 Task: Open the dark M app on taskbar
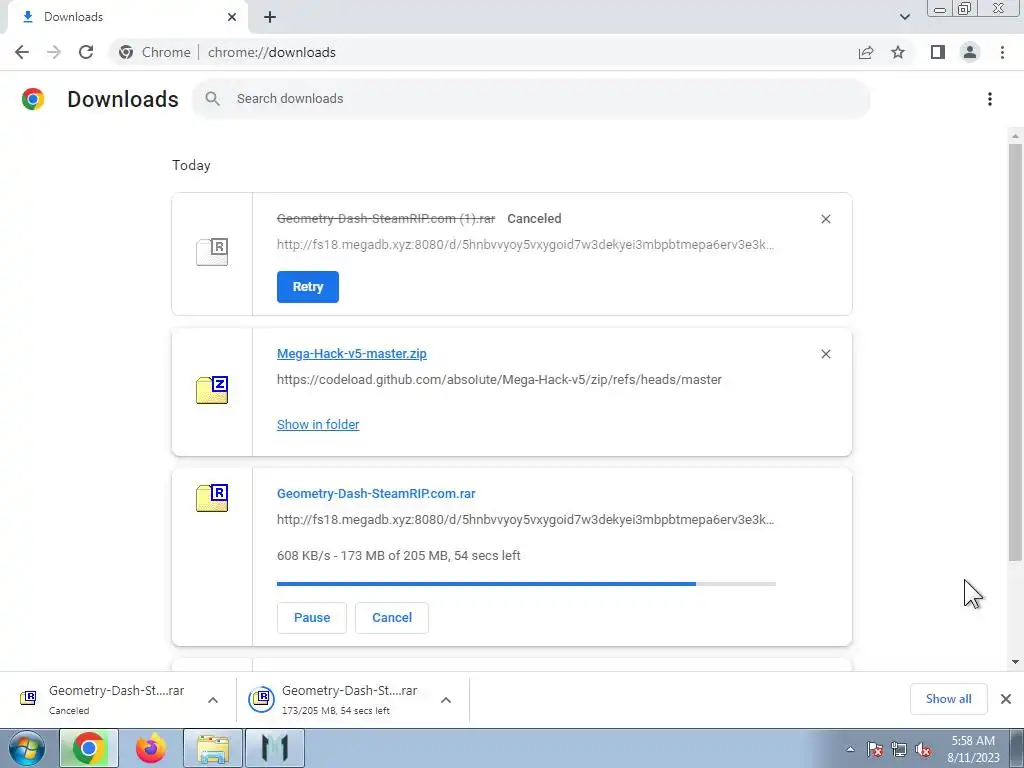click(275, 748)
